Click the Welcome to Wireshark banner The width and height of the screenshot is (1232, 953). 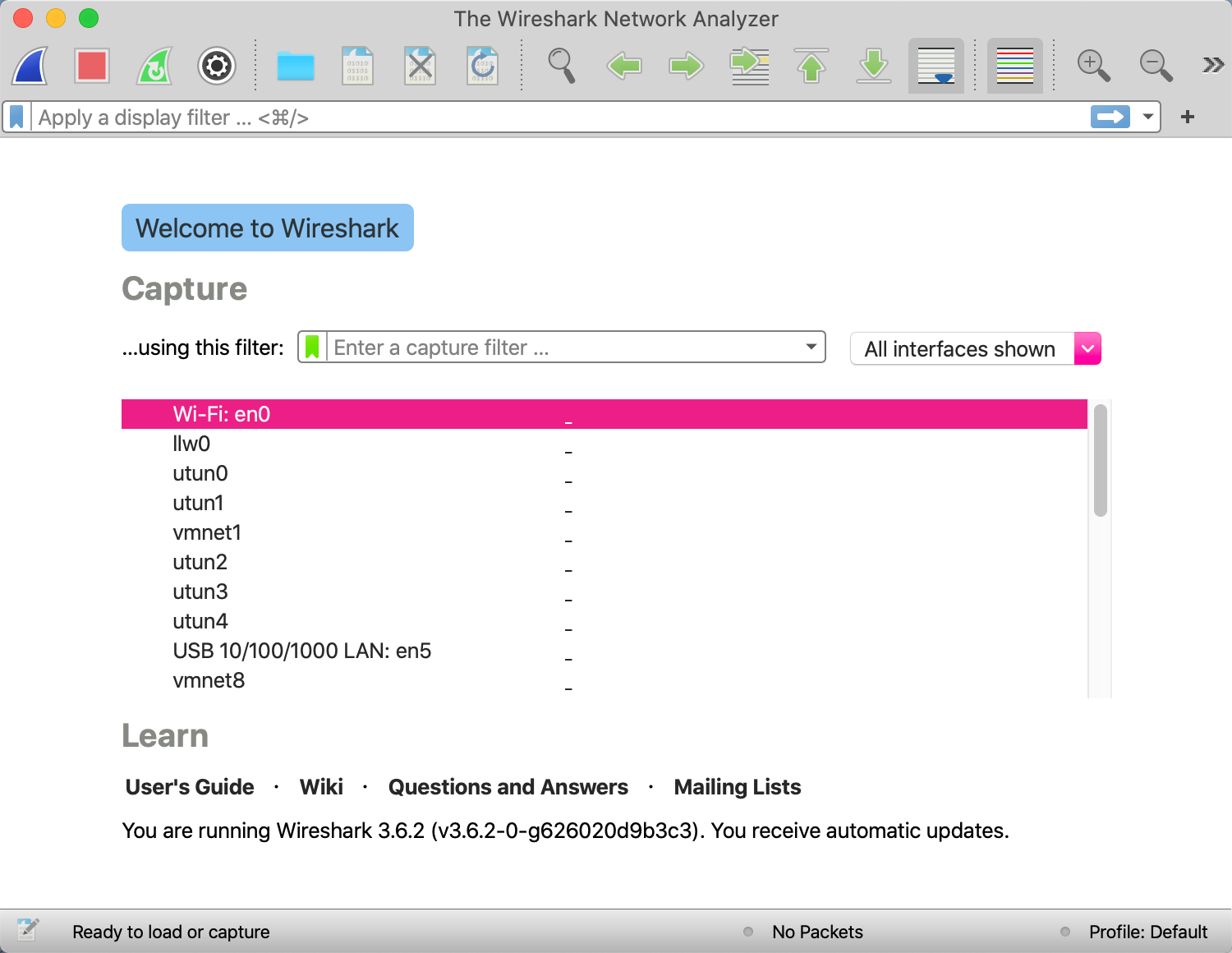coord(268,228)
